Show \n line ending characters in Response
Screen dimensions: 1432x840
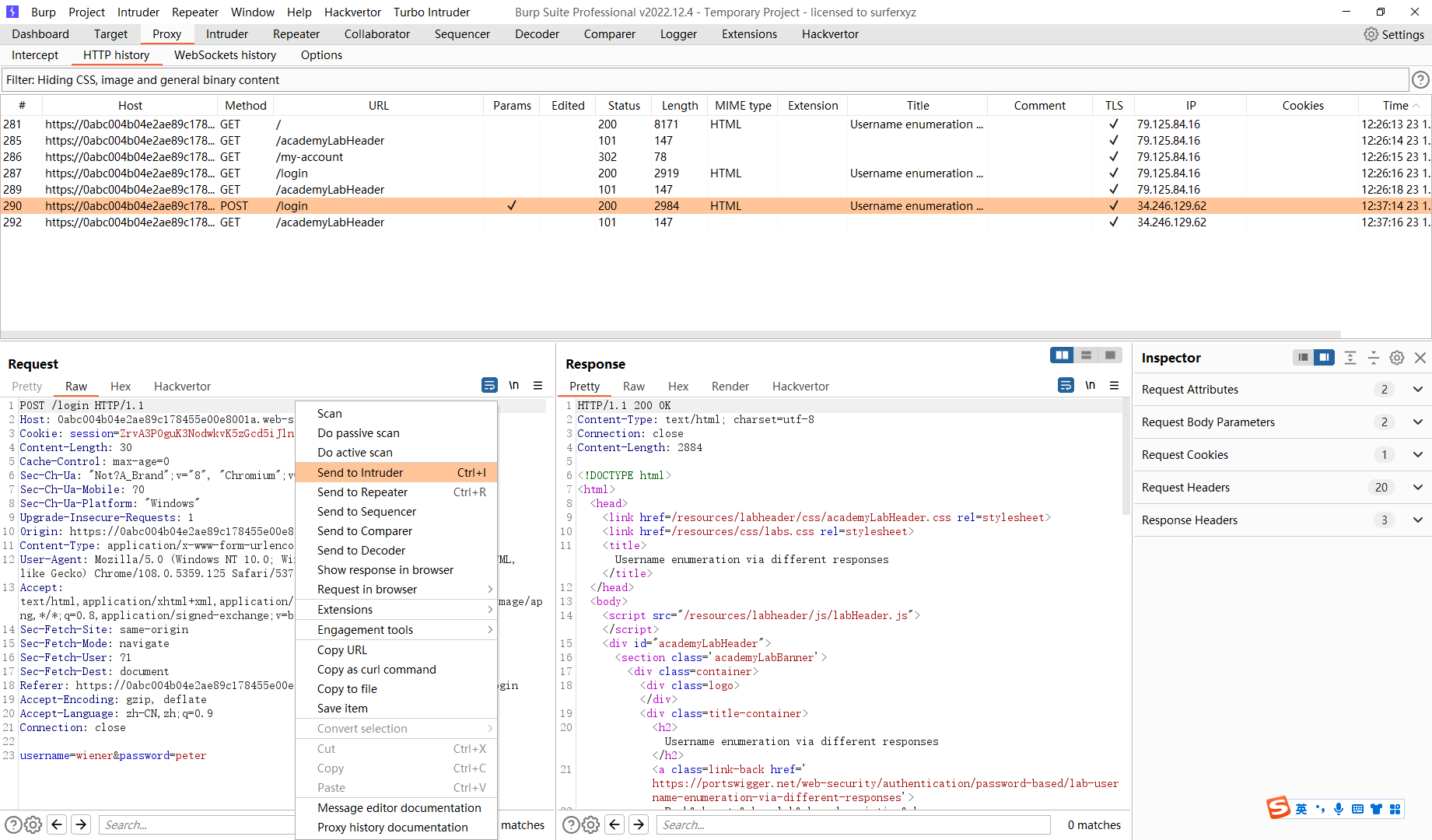1090,384
